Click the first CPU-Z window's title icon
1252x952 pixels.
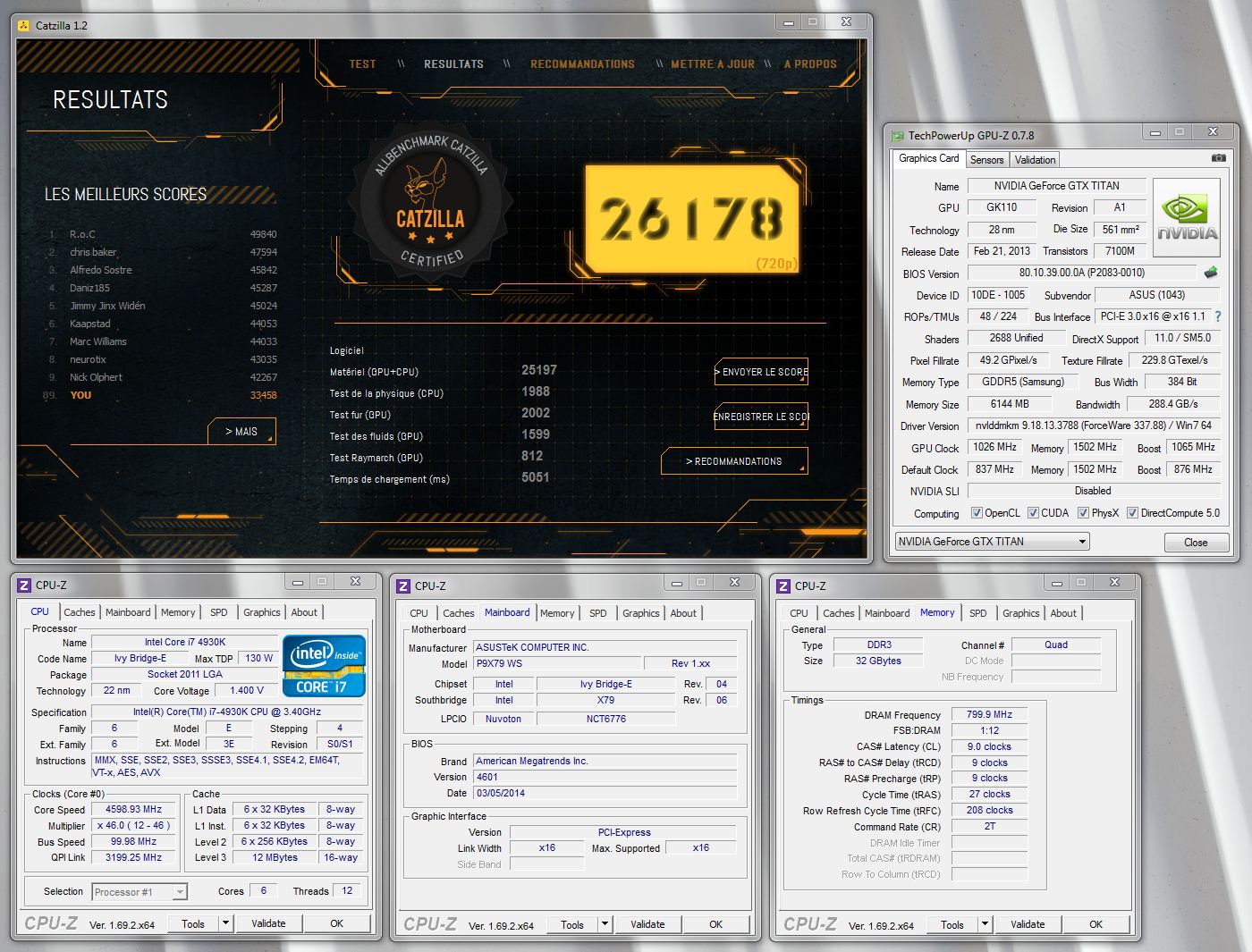click(24, 586)
